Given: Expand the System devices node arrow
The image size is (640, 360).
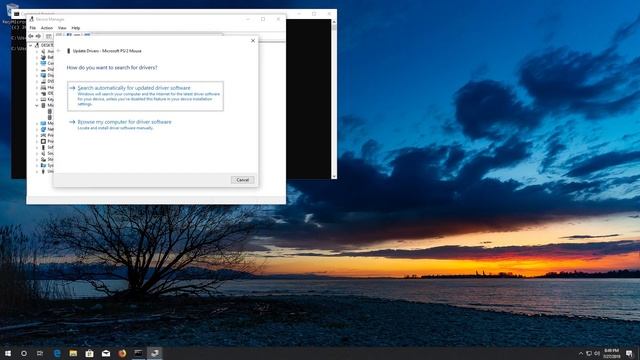Looking at the screenshot, I should pos(37,165).
